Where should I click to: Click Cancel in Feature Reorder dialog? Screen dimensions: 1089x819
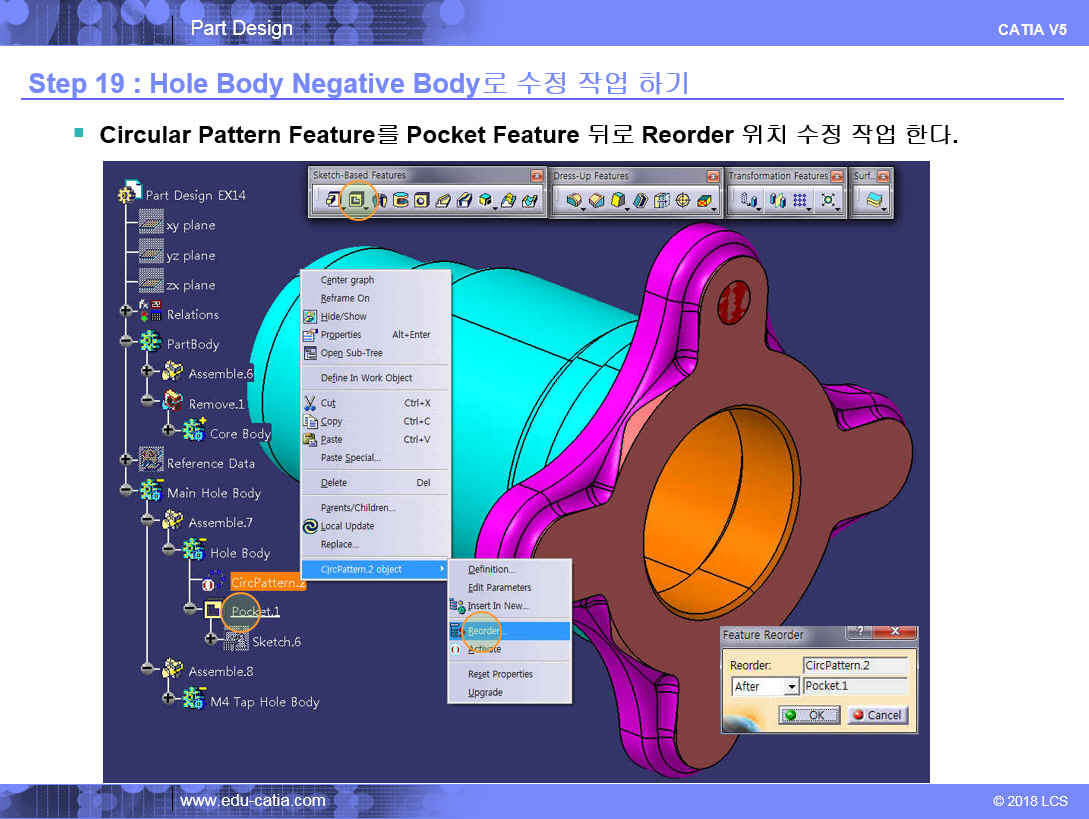click(x=877, y=715)
